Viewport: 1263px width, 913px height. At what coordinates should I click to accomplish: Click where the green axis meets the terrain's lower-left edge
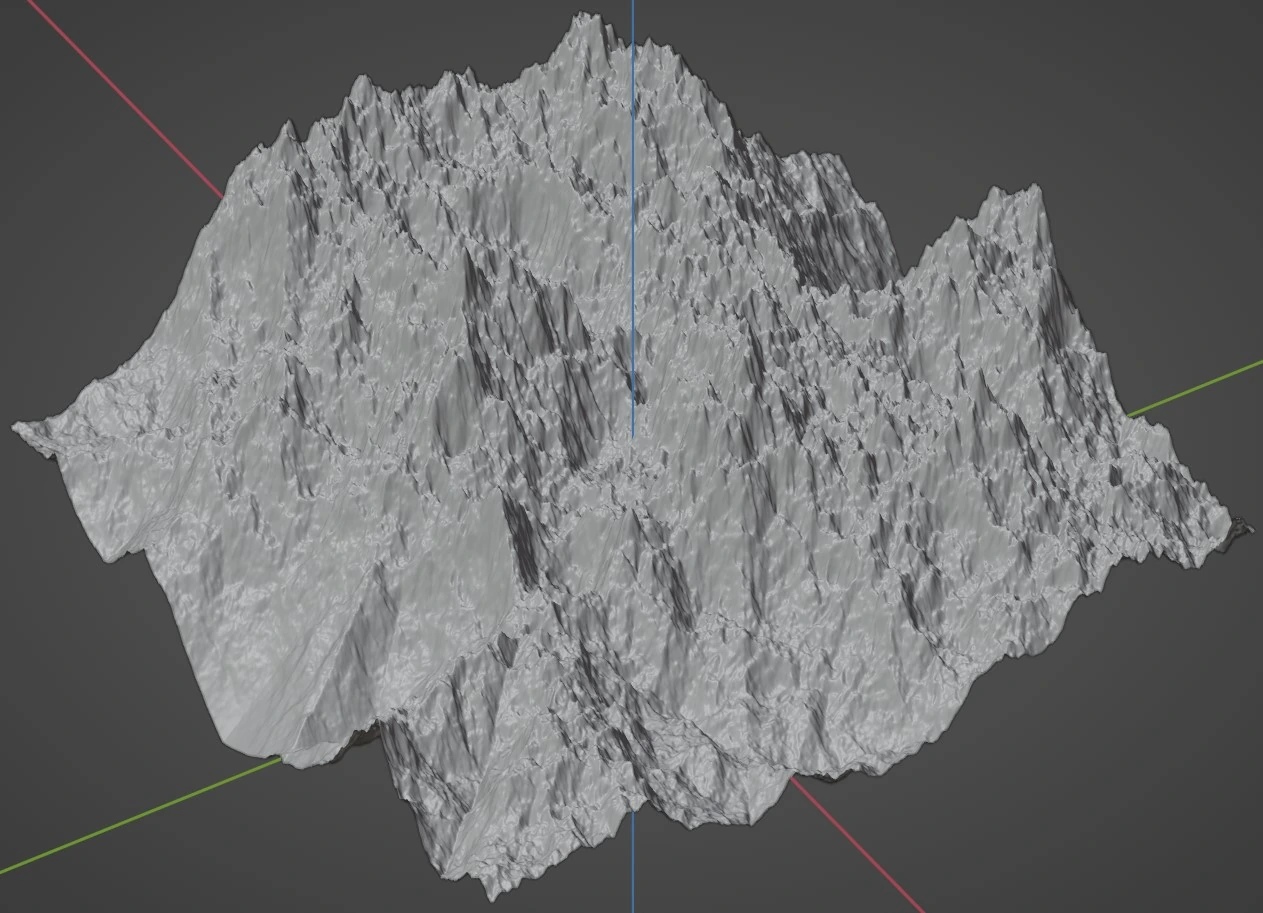(280, 761)
